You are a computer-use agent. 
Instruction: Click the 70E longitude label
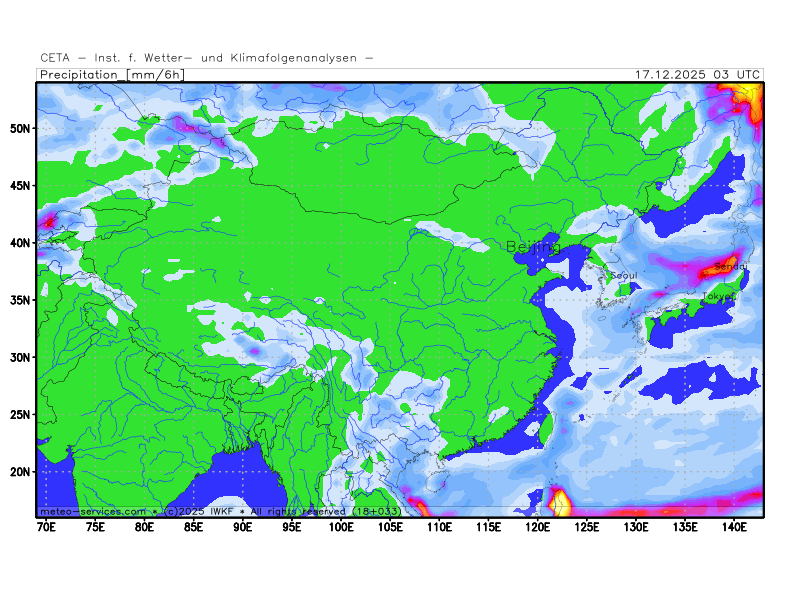(46, 527)
